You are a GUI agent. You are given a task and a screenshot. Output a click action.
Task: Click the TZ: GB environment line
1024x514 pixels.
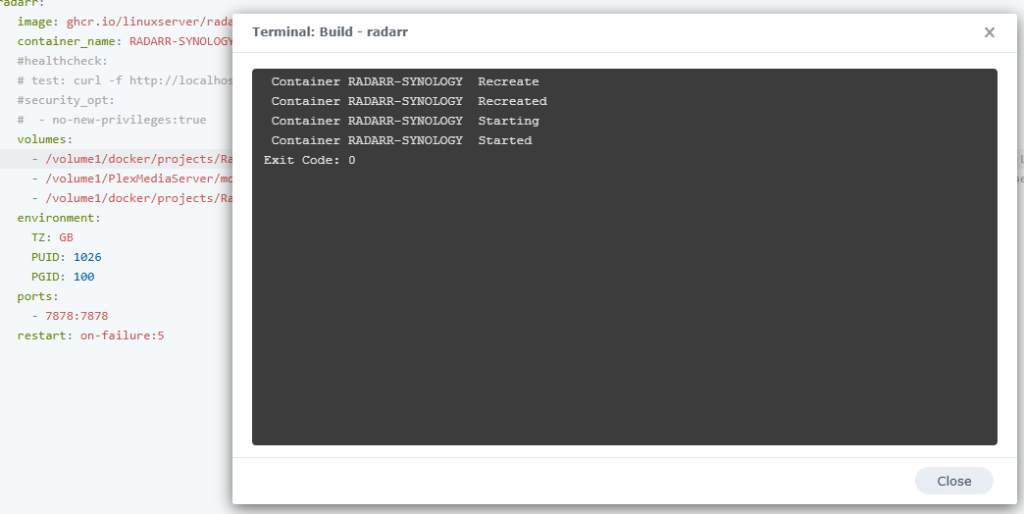pyautogui.click(x=52, y=237)
